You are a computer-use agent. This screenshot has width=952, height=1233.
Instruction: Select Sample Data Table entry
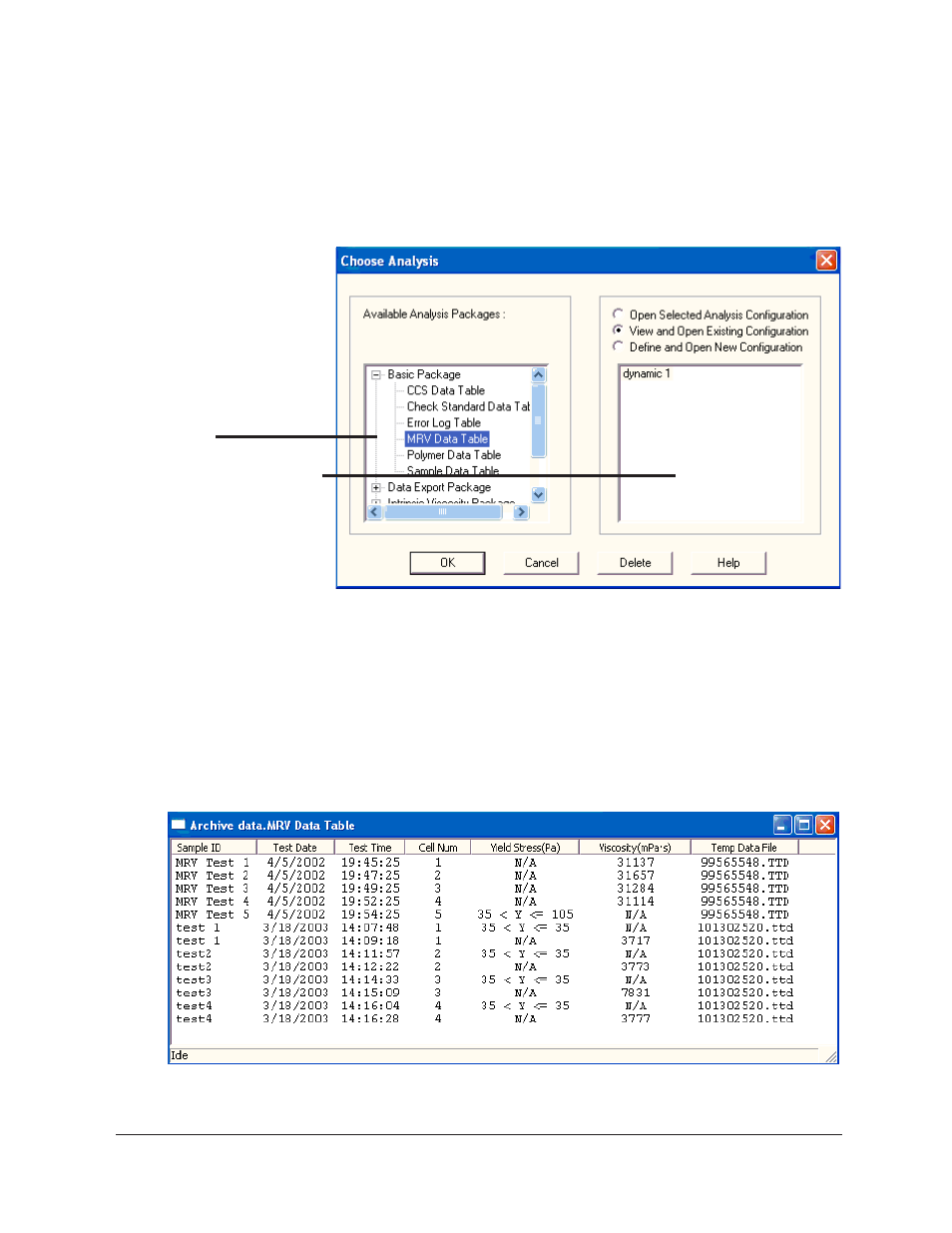pos(452,470)
